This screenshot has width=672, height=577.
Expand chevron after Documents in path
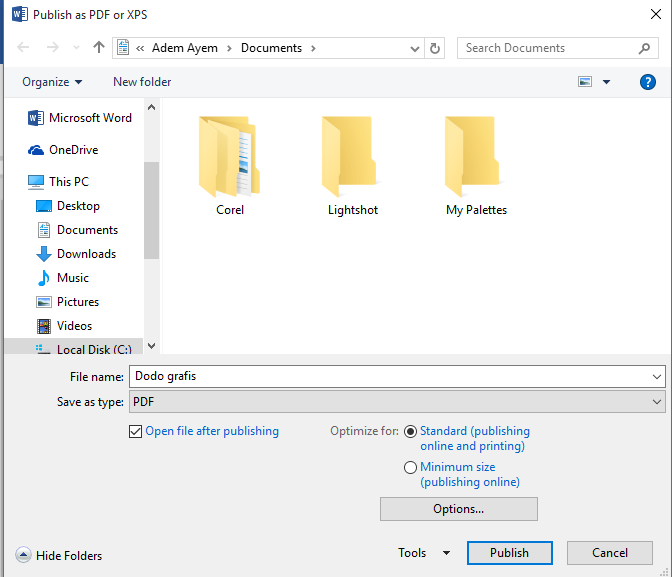[x=313, y=48]
